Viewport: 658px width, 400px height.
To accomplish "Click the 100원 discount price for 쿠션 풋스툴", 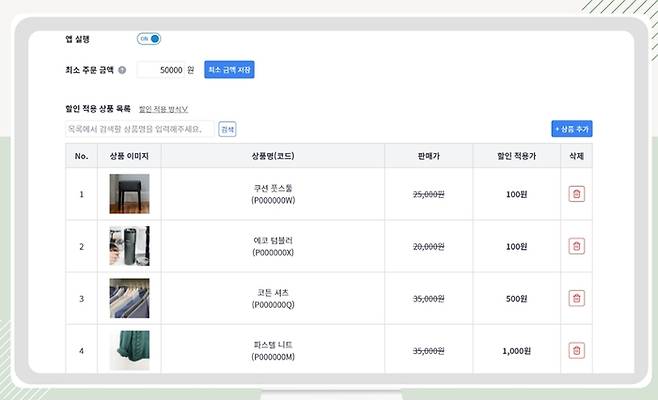I will (x=517, y=194).
